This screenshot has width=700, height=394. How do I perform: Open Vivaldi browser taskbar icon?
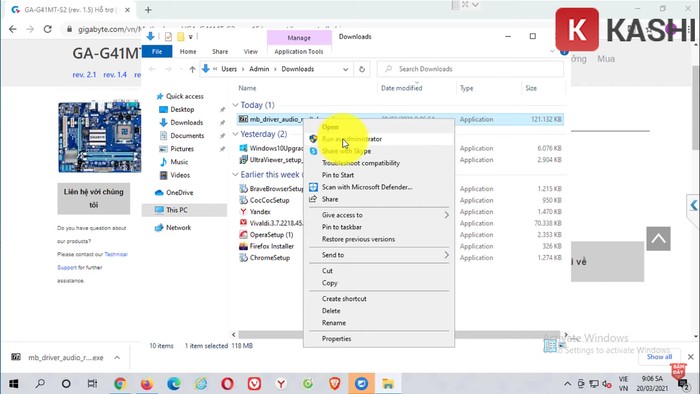(254, 384)
